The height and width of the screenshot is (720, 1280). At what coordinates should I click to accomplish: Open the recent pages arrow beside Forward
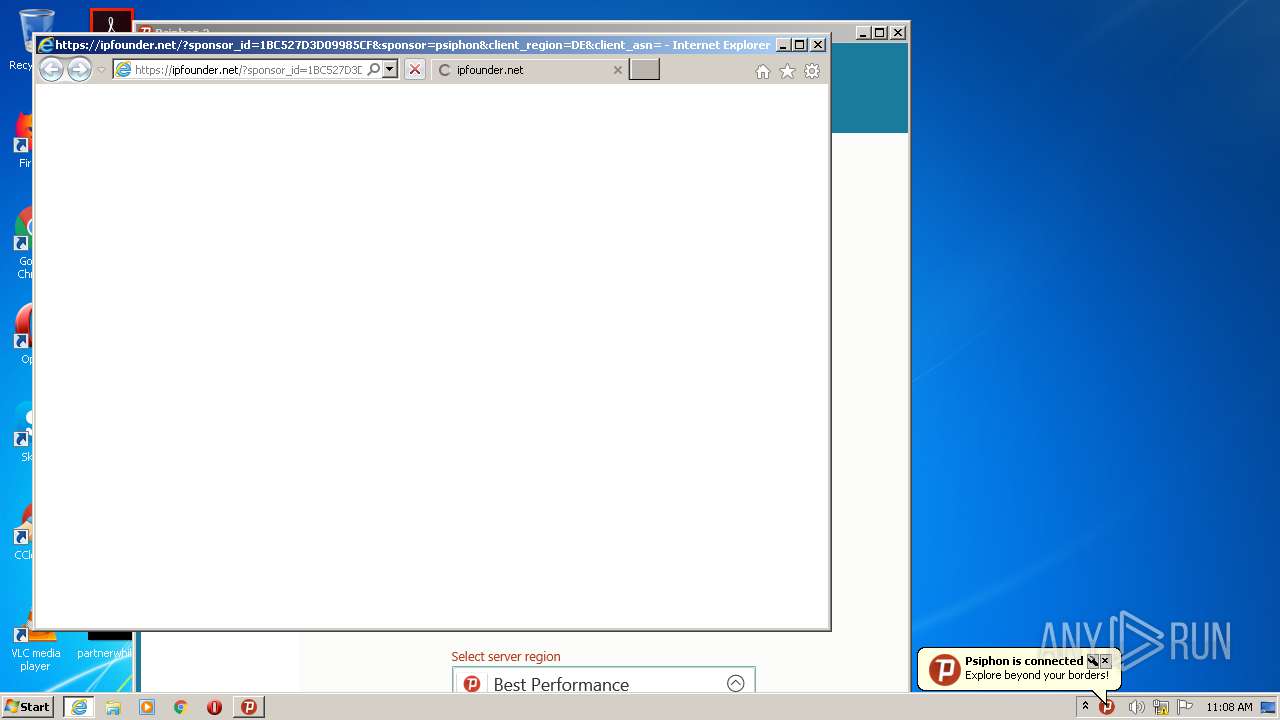[x=101, y=70]
